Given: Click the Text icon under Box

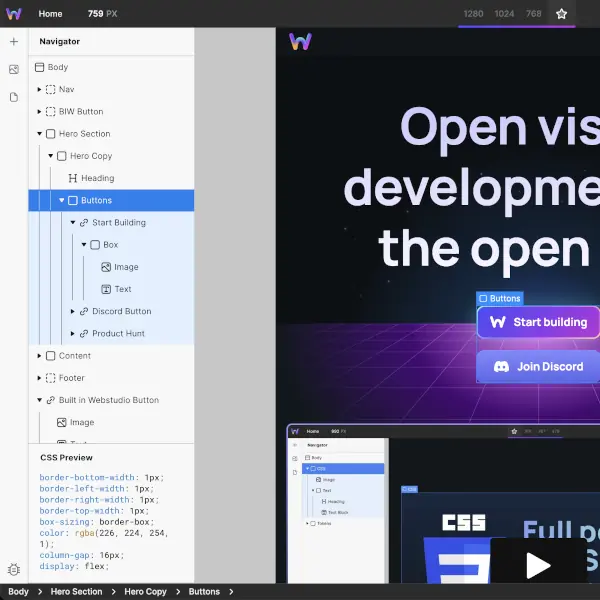Looking at the screenshot, I should [106, 289].
